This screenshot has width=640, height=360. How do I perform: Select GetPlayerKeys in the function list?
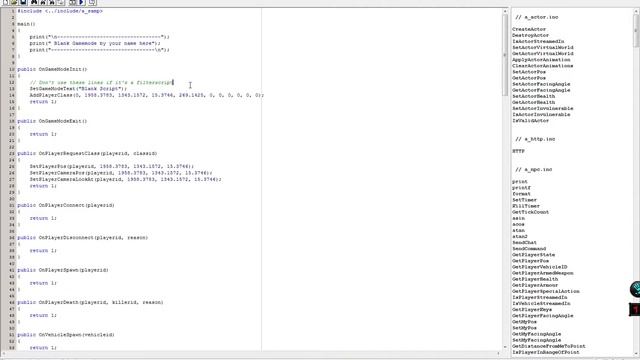pyautogui.click(x=532, y=310)
